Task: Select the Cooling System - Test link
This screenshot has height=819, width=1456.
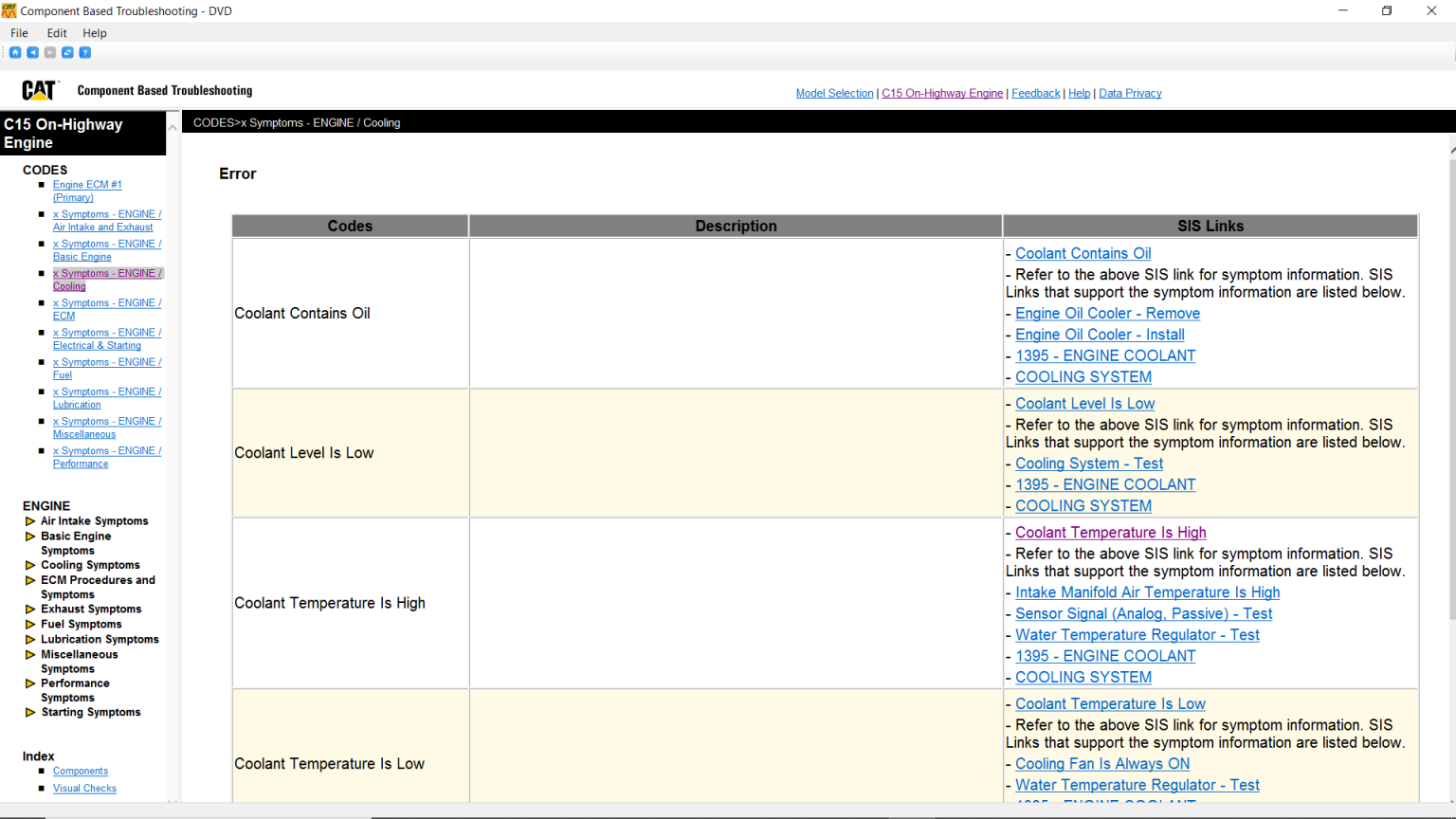Action: (x=1088, y=464)
